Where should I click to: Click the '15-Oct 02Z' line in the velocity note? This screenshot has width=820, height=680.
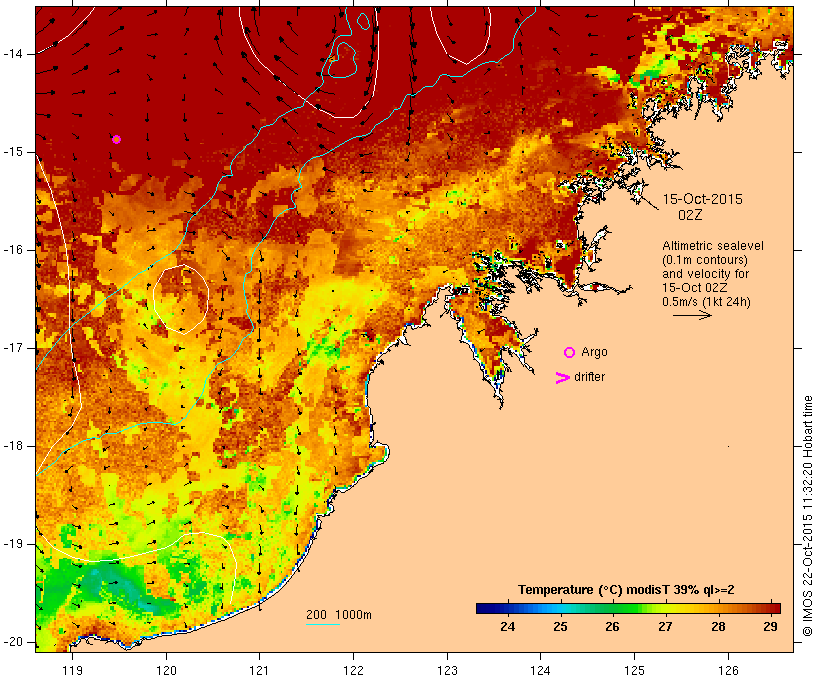[x=694, y=288]
